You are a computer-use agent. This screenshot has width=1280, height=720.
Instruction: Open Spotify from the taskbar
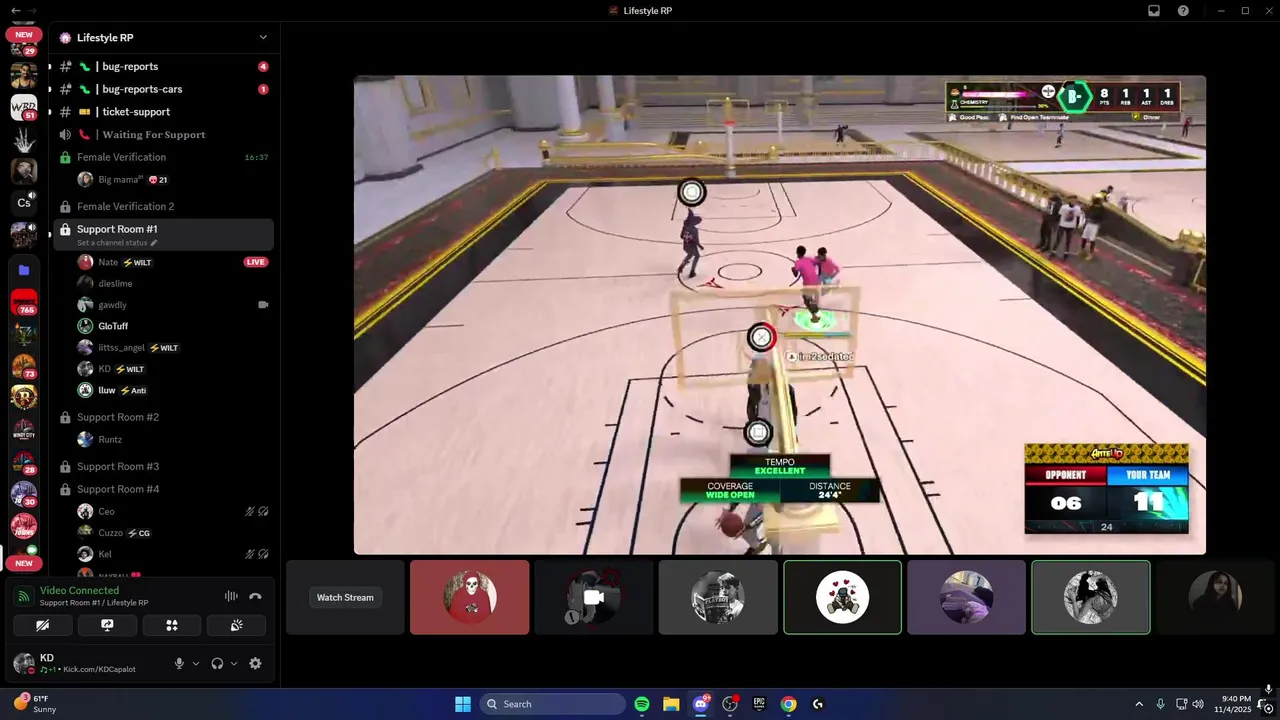(x=642, y=704)
